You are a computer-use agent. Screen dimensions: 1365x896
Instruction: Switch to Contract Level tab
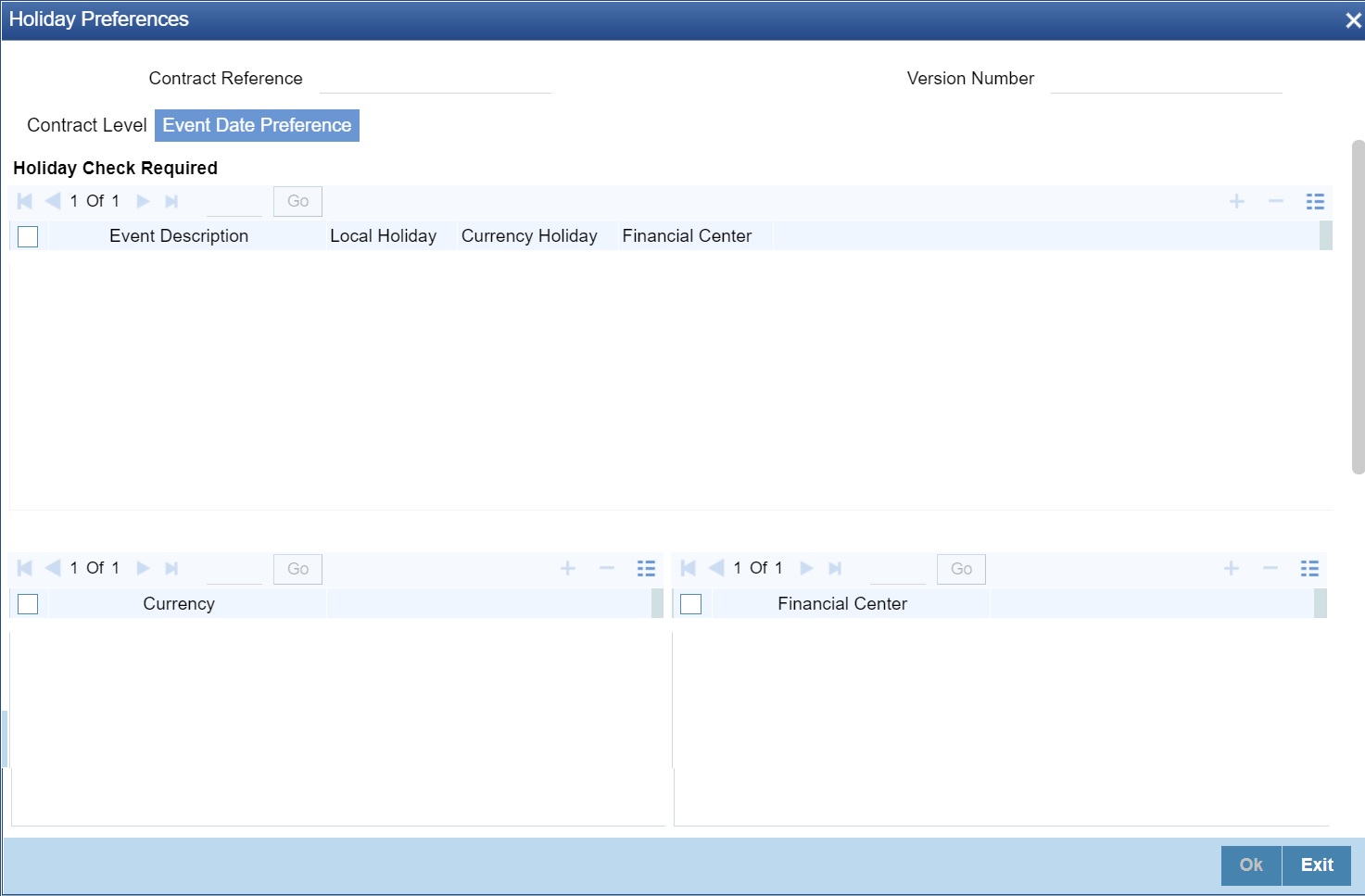(87, 125)
